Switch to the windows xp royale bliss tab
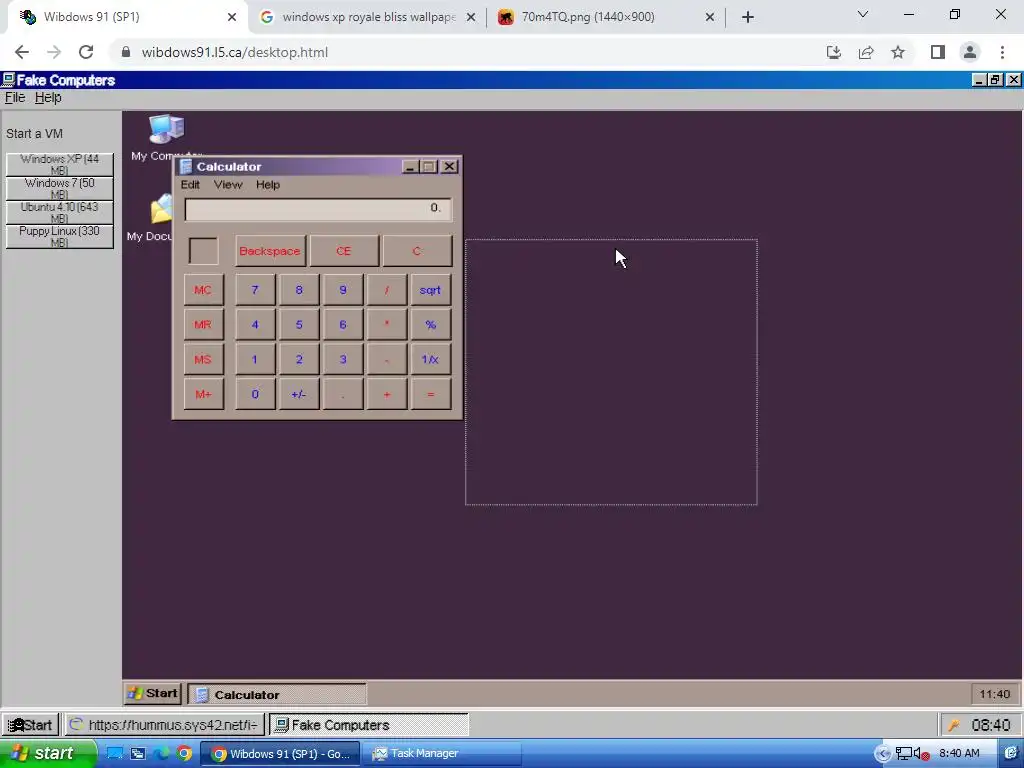The width and height of the screenshot is (1024, 768). tap(368, 17)
